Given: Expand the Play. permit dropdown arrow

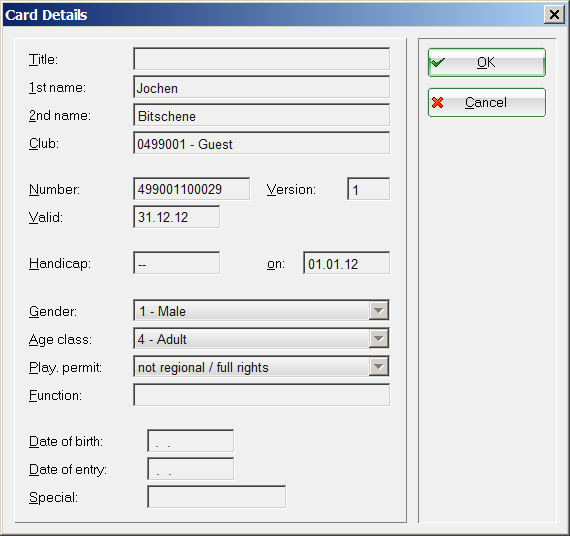Looking at the screenshot, I should click(378, 367).
